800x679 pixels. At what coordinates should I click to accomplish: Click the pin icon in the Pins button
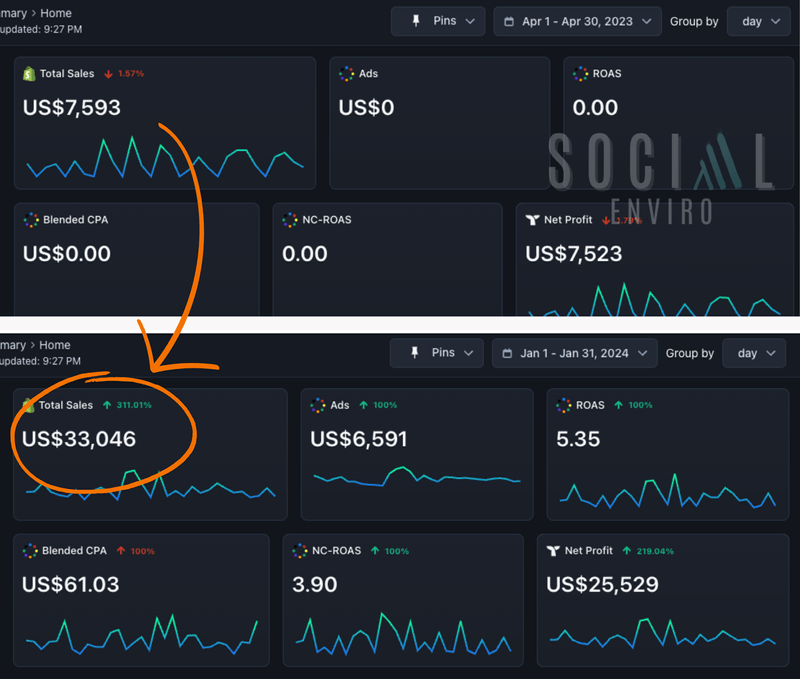click(x=413, y=21)
